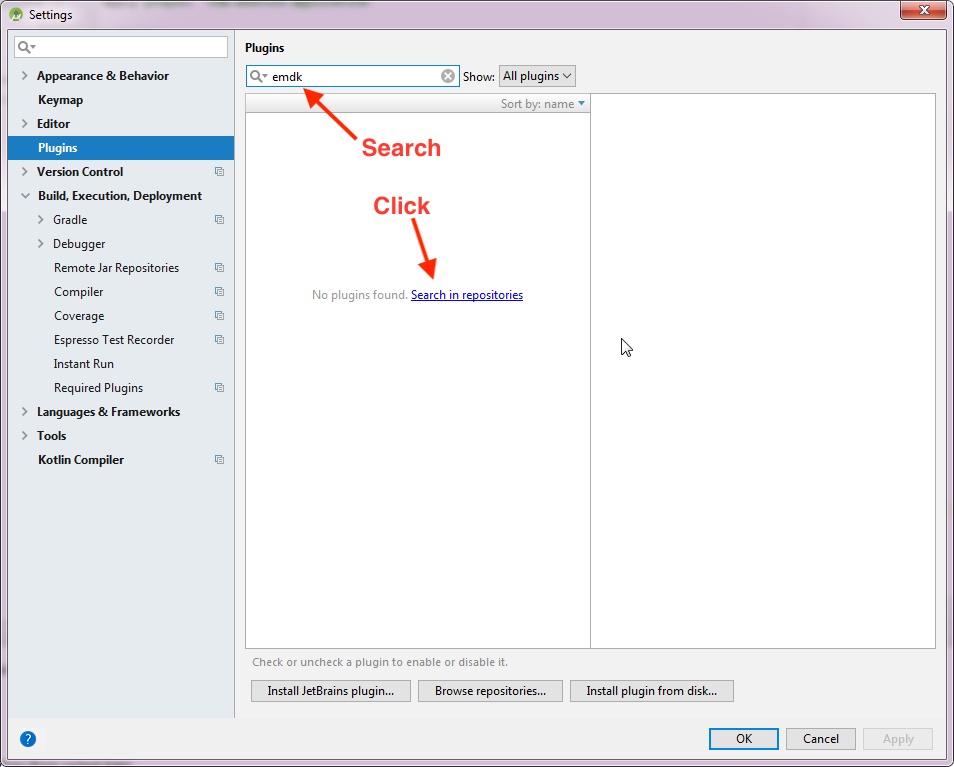Open the help question mark icon
The height and width of the screenshot is (767, 954).
28,739
